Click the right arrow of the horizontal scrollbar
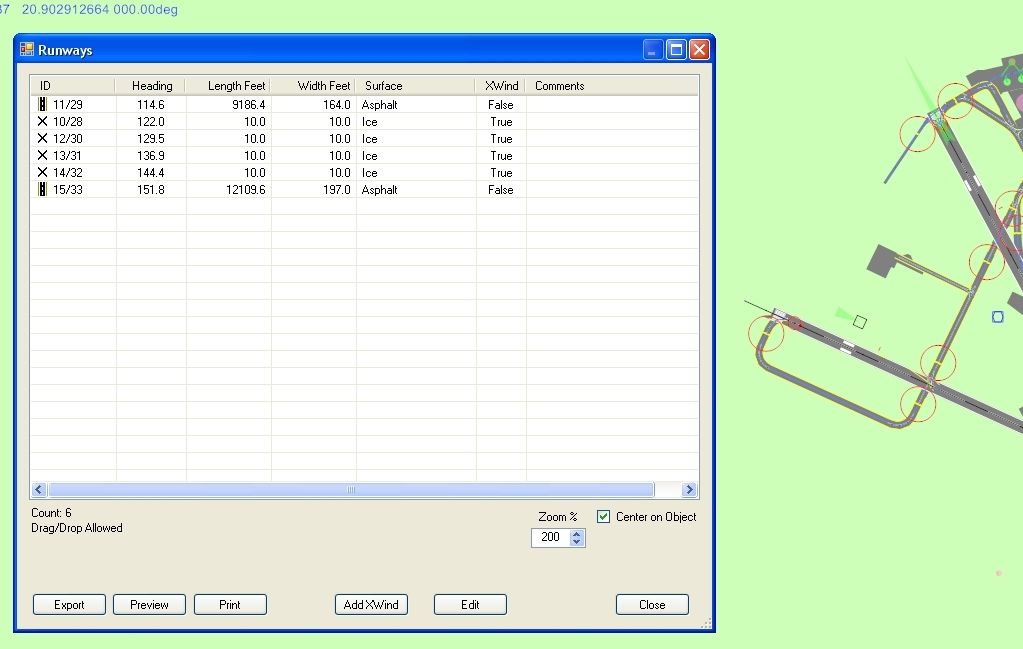Screen dimensions: 1023x649 click(x=689, y=489)
